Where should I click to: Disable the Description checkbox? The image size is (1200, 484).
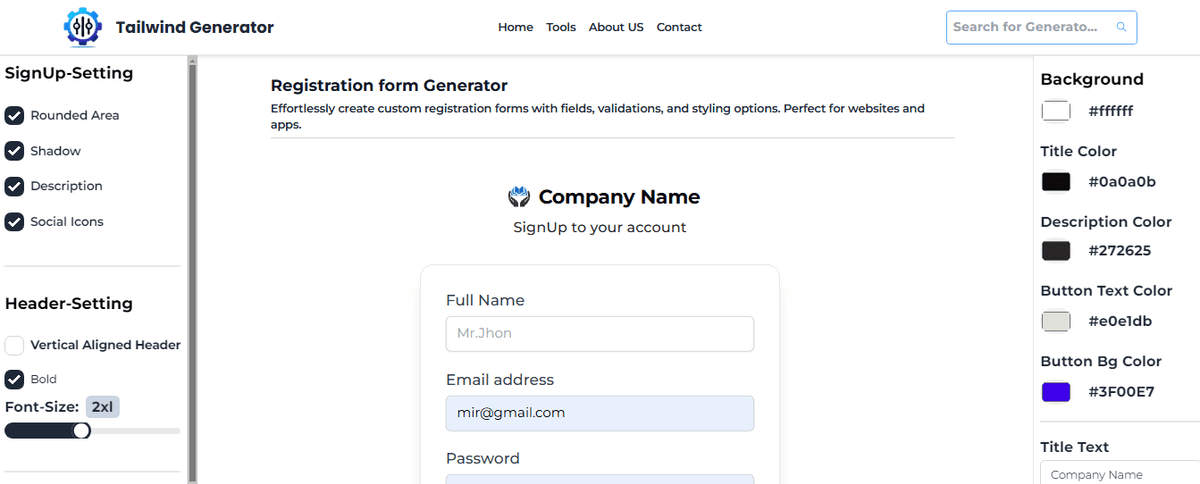pos(14,186)
